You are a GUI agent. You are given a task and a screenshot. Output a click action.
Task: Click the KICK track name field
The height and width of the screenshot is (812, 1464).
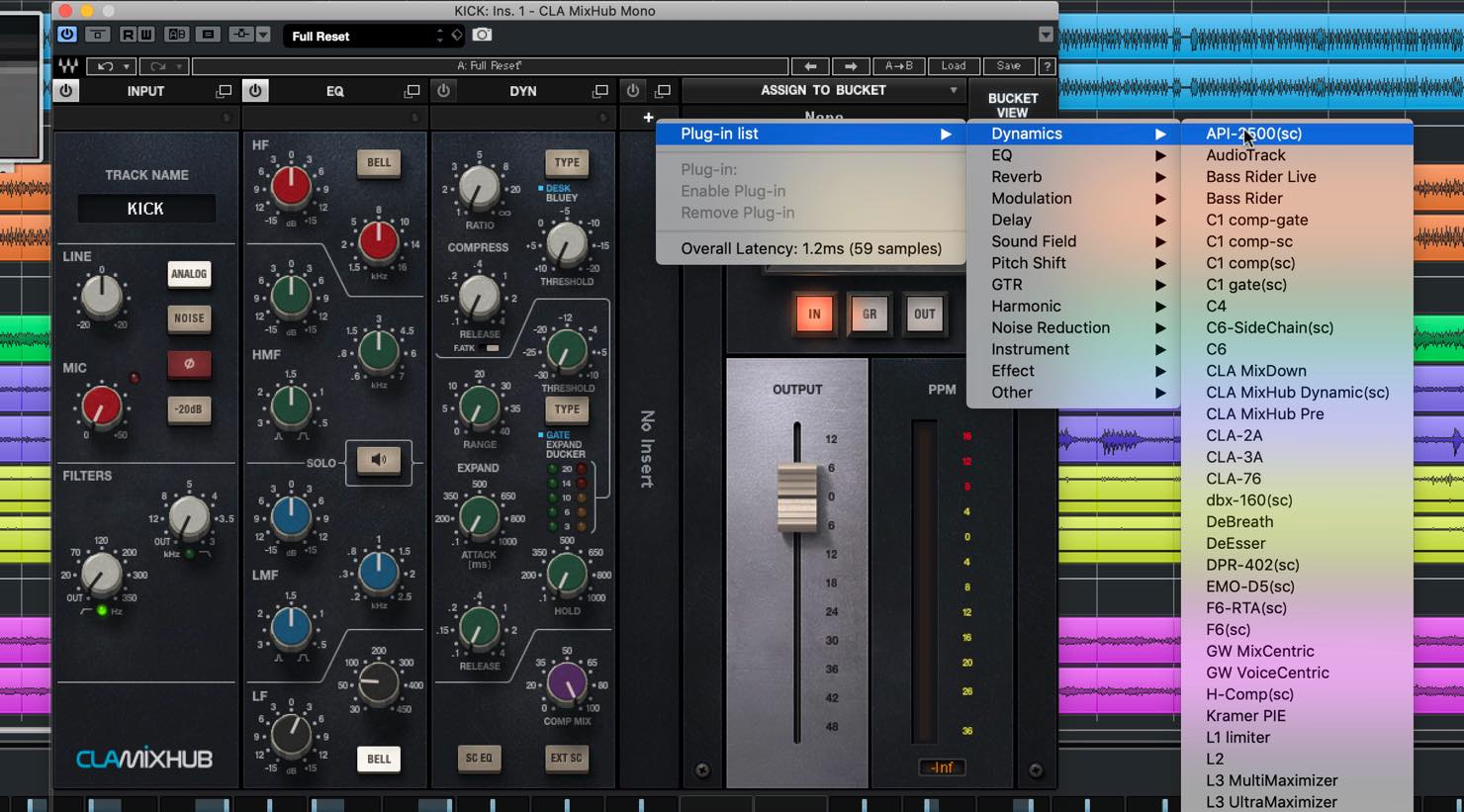tap(146, 209)
